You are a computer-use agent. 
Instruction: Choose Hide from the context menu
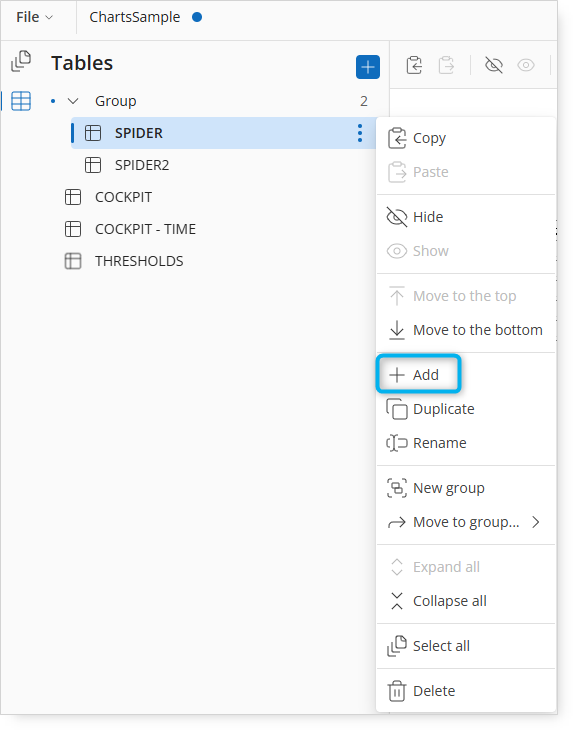[x=466, y=217]
